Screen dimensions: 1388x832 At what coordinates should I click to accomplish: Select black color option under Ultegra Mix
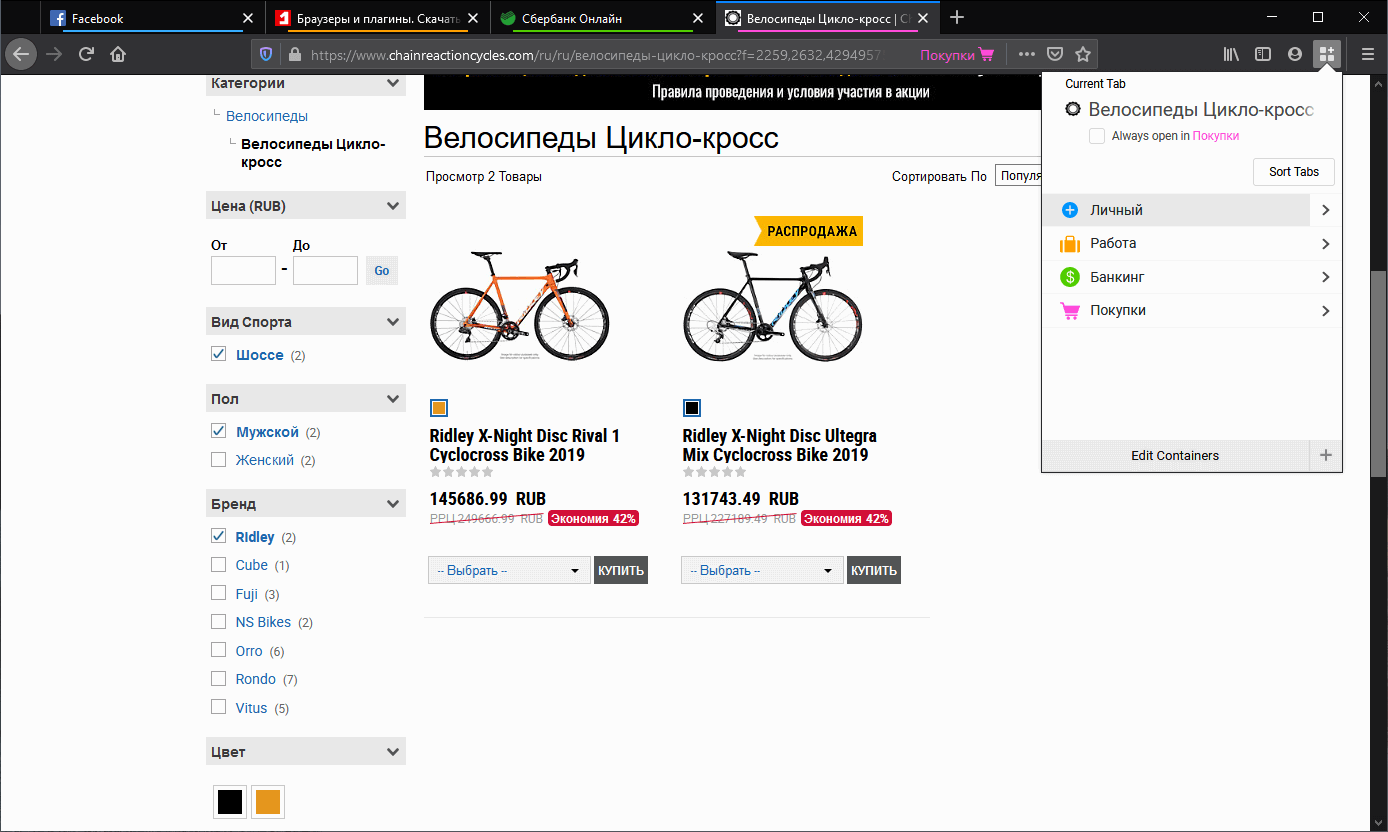692,408
